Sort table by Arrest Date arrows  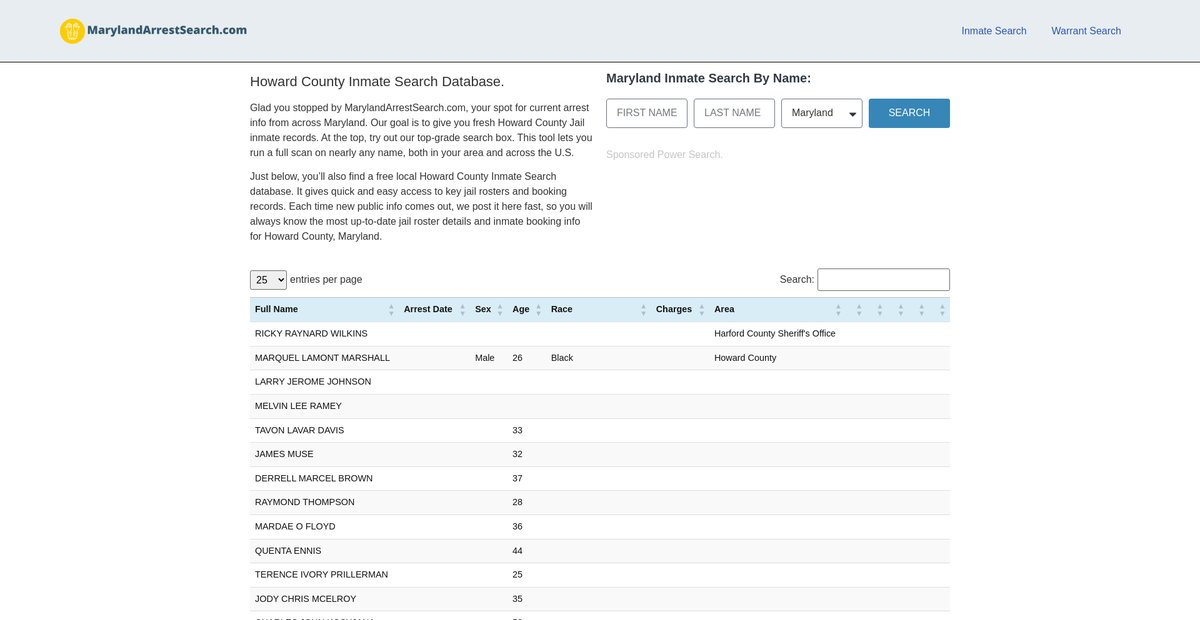[x=462, y=310]
